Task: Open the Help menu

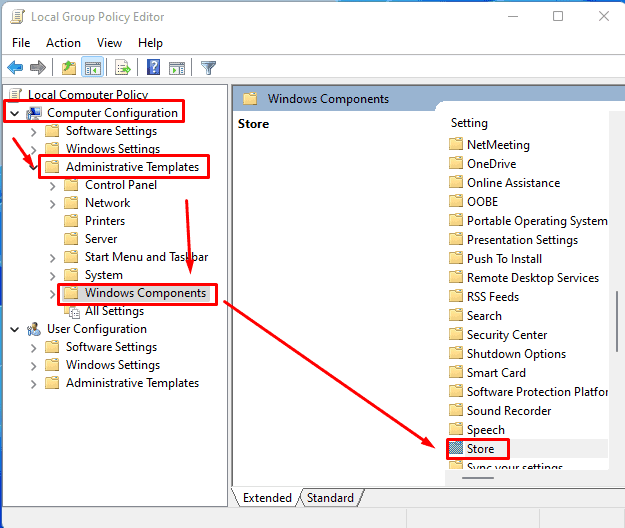Action: click(x=150, y=43)
